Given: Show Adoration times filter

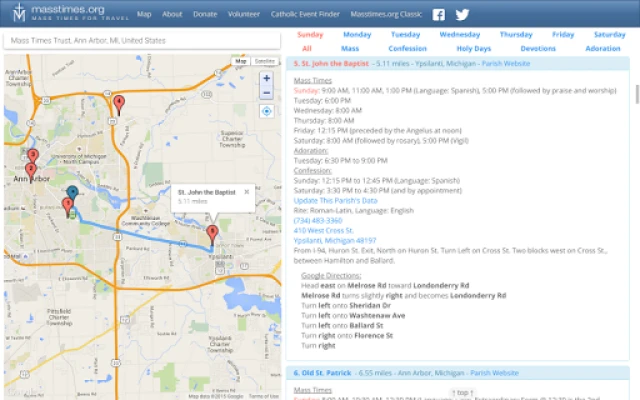Looking at the screenshot, I should (603, 48).
